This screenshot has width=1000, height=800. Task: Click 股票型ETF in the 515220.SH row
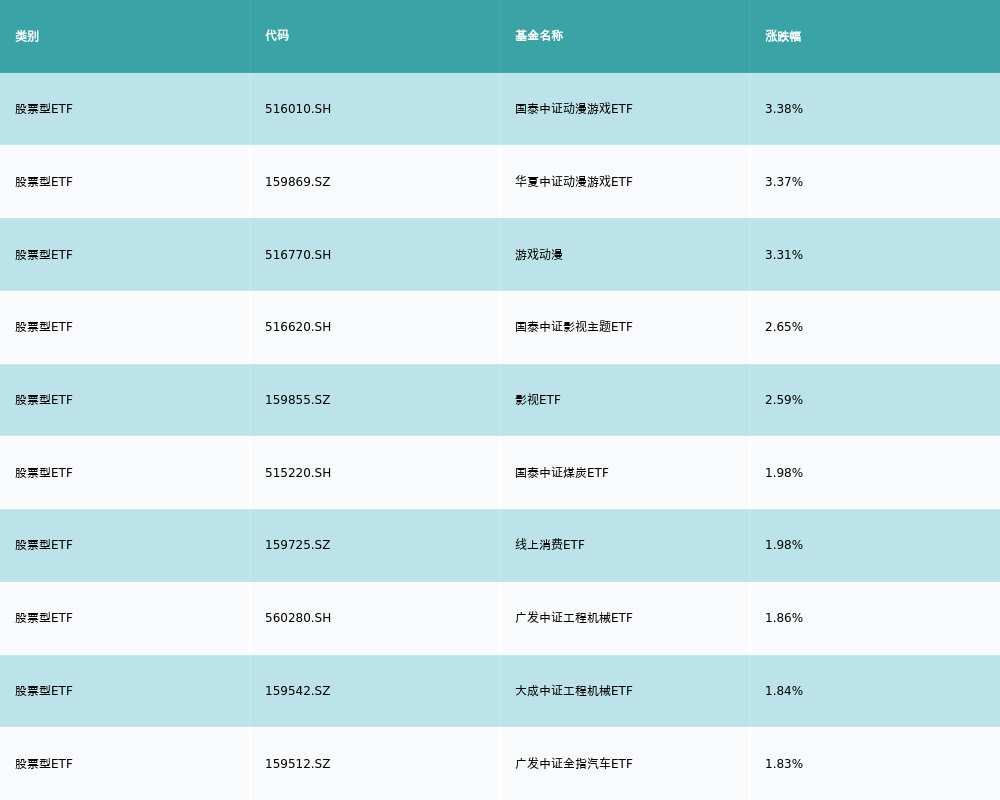[x=44, y=473]
